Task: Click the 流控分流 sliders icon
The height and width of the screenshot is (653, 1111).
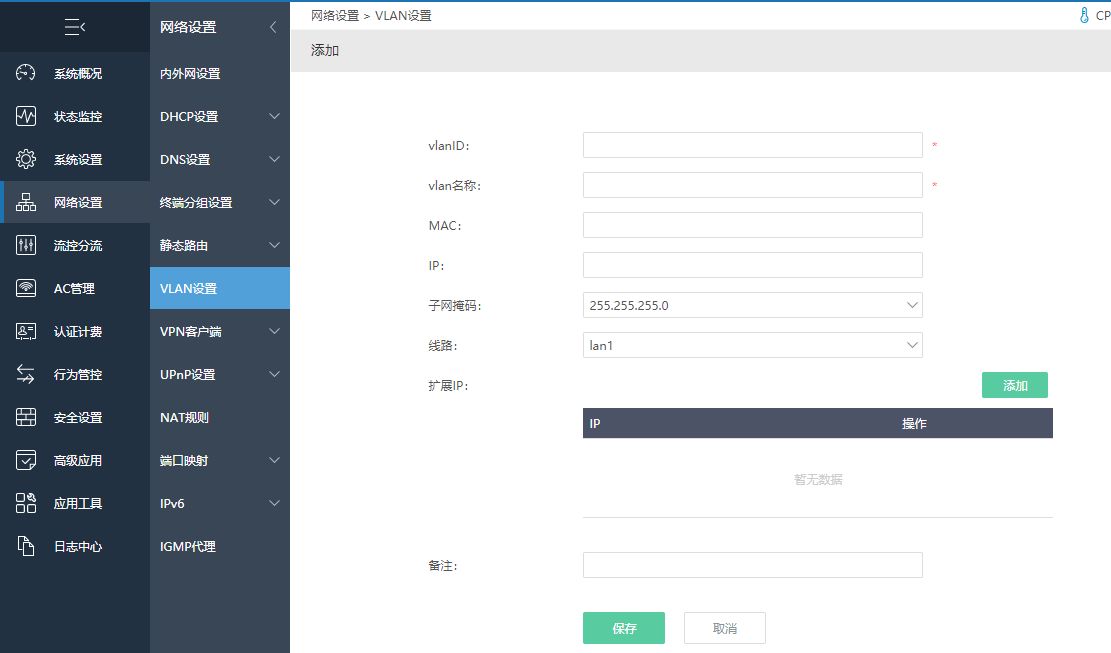Action: [x=26, y=245]
